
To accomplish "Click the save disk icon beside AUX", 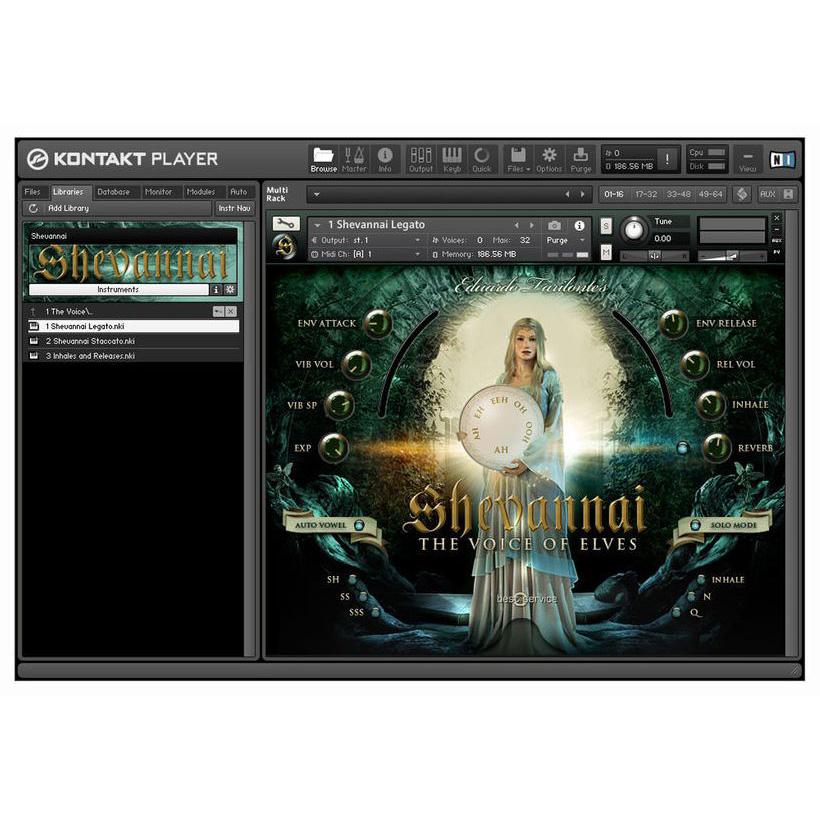I will point(788,194).
